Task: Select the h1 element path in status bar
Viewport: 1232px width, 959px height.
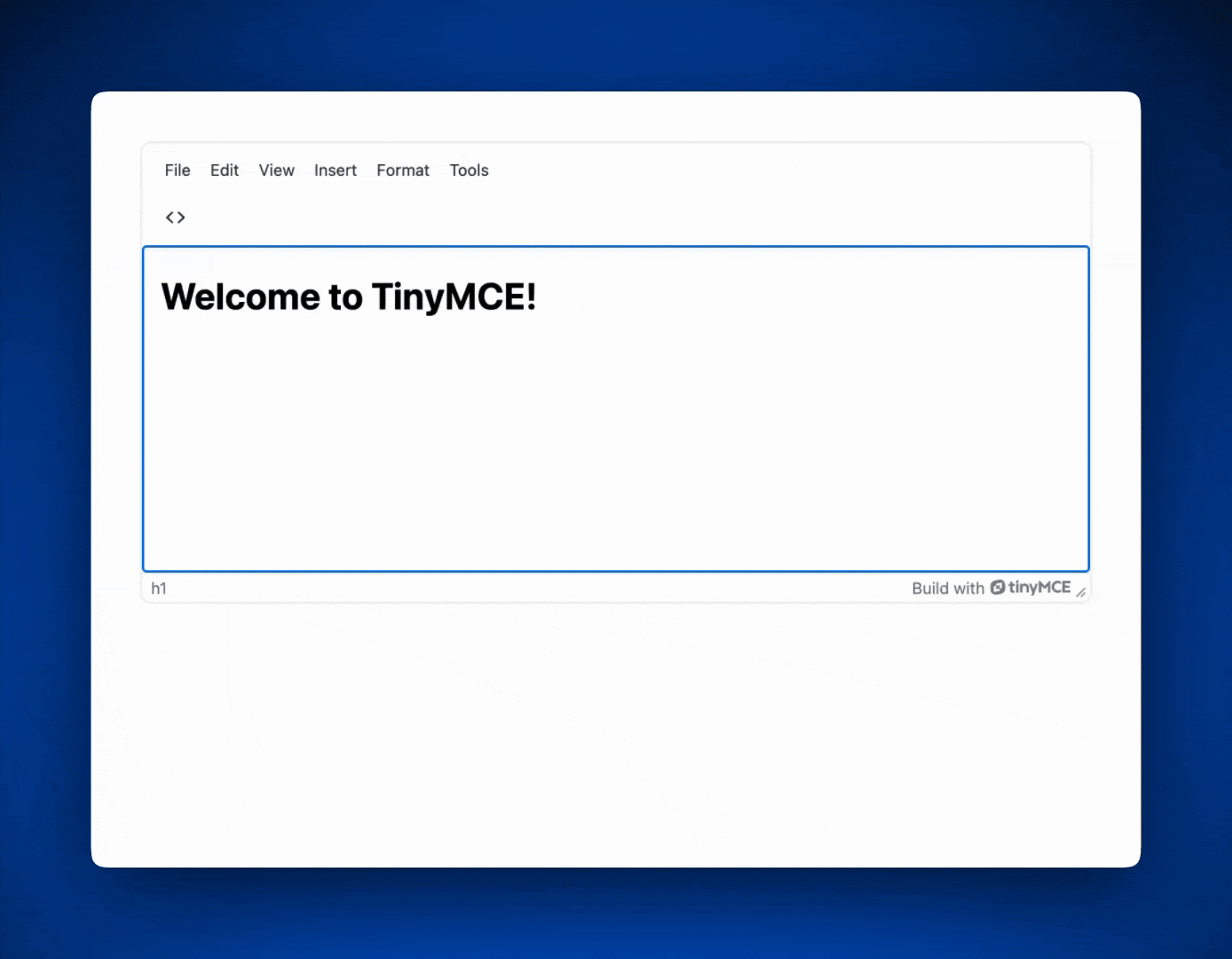Action: coord(159,589)
